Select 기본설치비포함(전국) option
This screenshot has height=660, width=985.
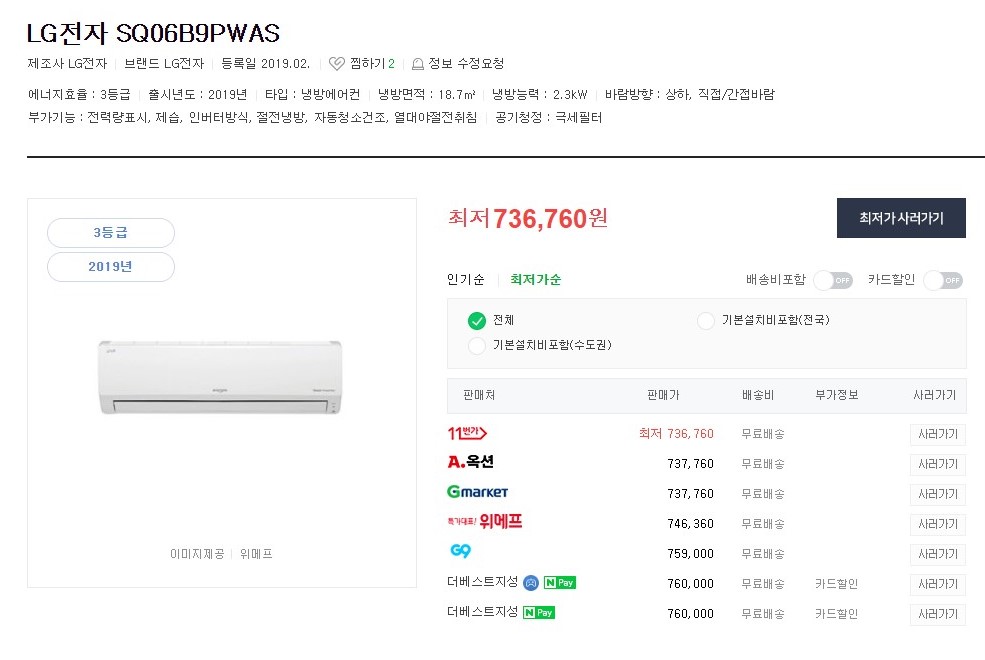pos(706,321)
